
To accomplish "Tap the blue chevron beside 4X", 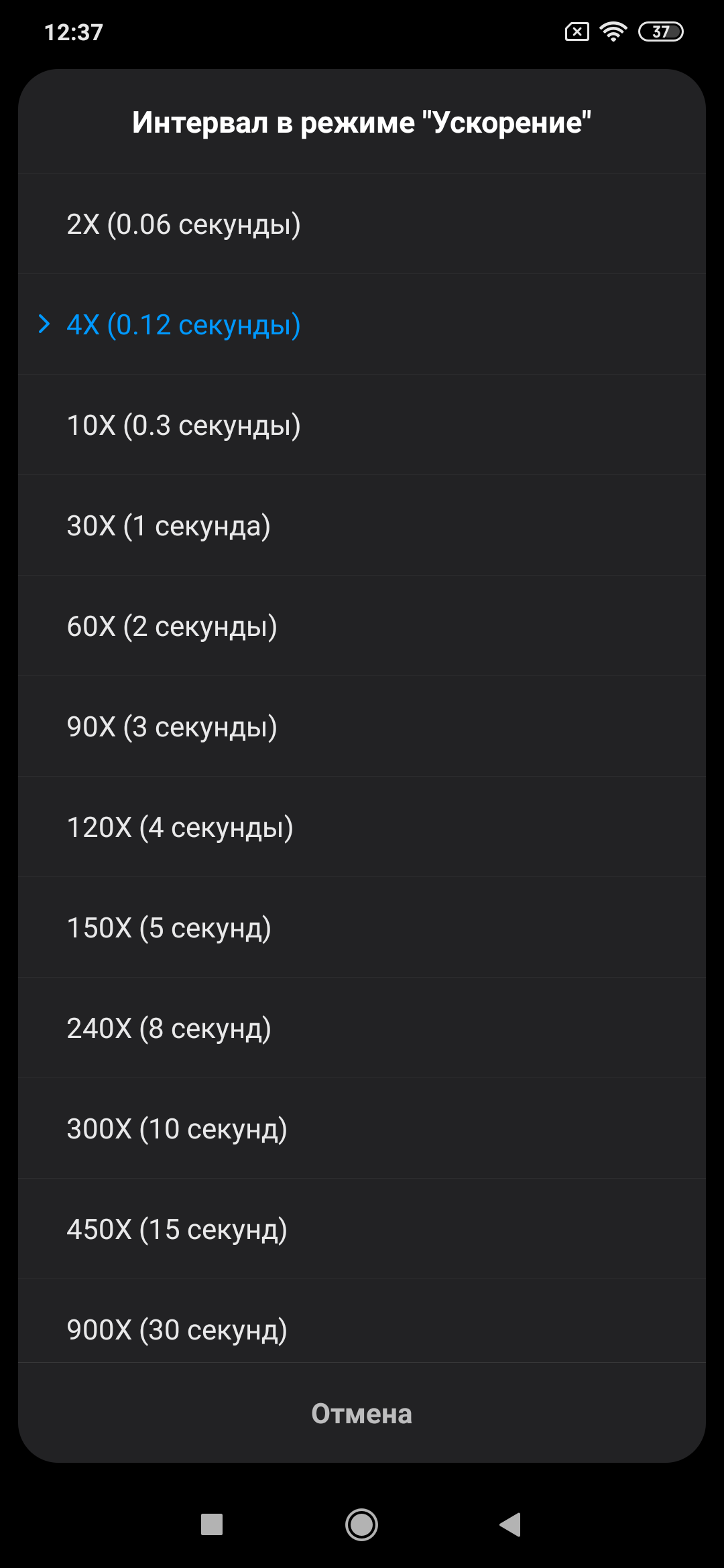I will [44, 324].
